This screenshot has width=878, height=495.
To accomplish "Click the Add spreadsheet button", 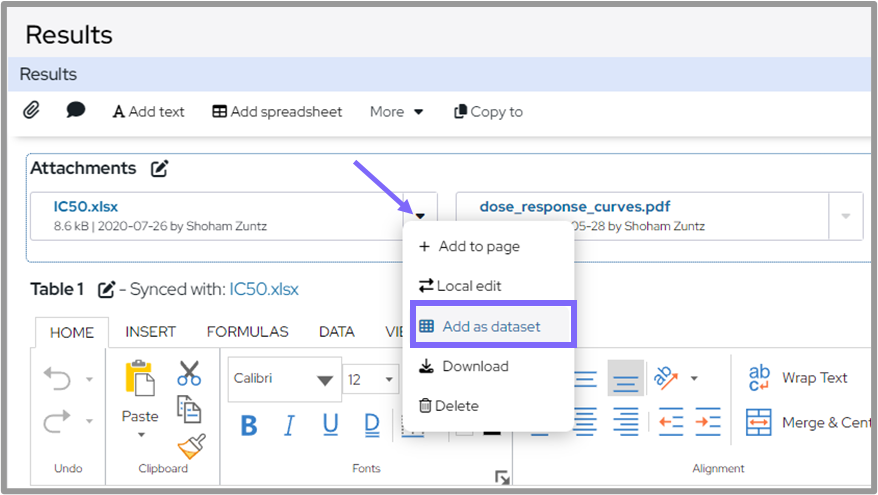I will pyautogui.click(x=277, y=112).
